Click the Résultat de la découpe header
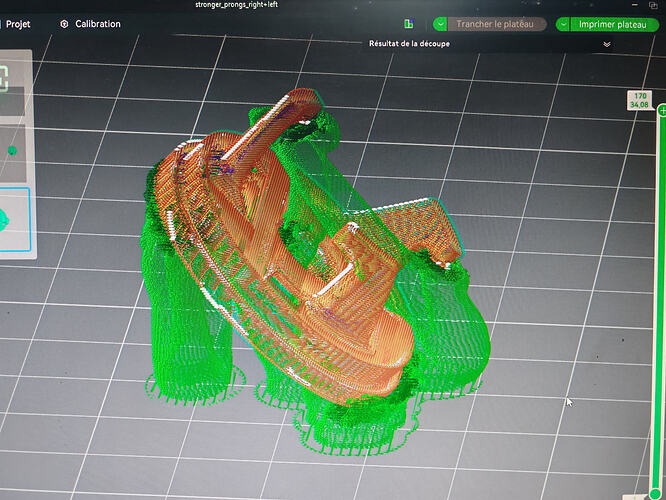666x500 pixels. 409,44
